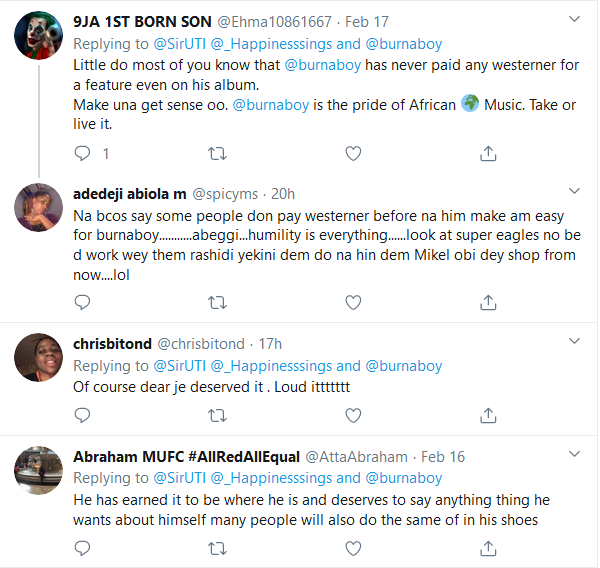
Task: Retweet 9JA 1ST BORN SON's tweet
Action: (x=215, y=154)
